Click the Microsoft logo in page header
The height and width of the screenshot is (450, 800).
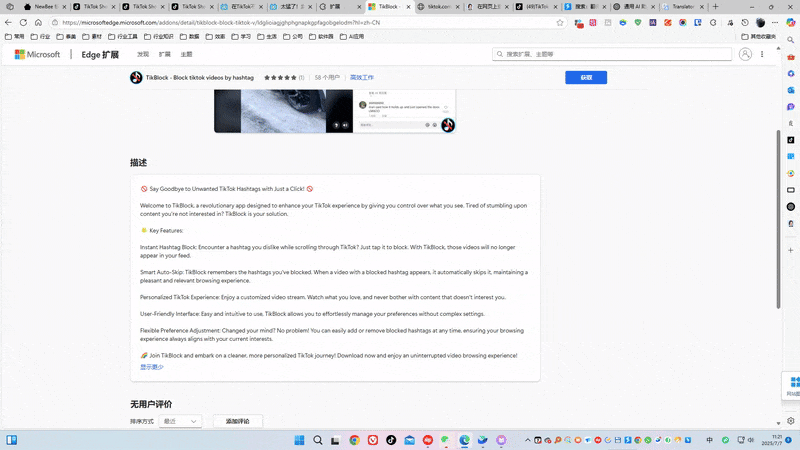(37, 54)
